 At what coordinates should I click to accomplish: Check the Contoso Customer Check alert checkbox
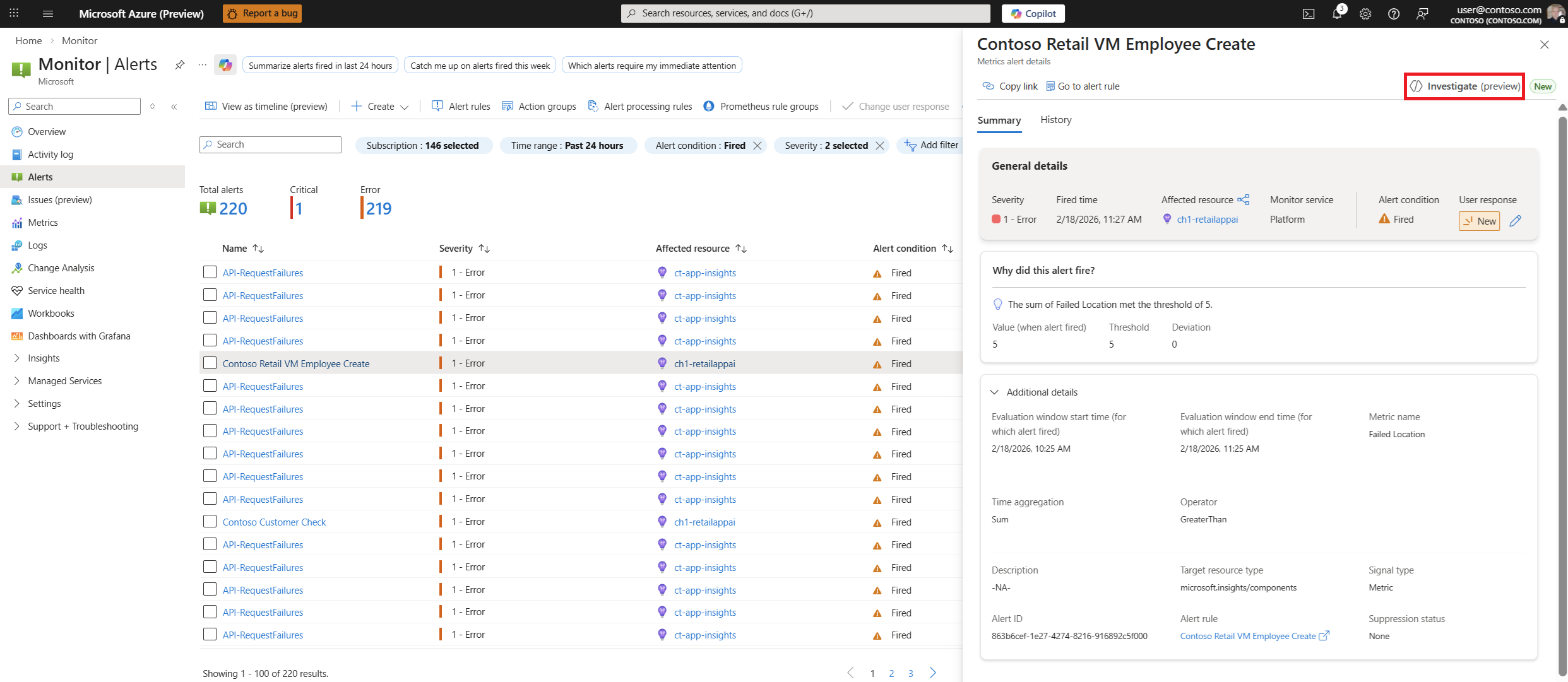pyautogui.click(x=210, y=522)
